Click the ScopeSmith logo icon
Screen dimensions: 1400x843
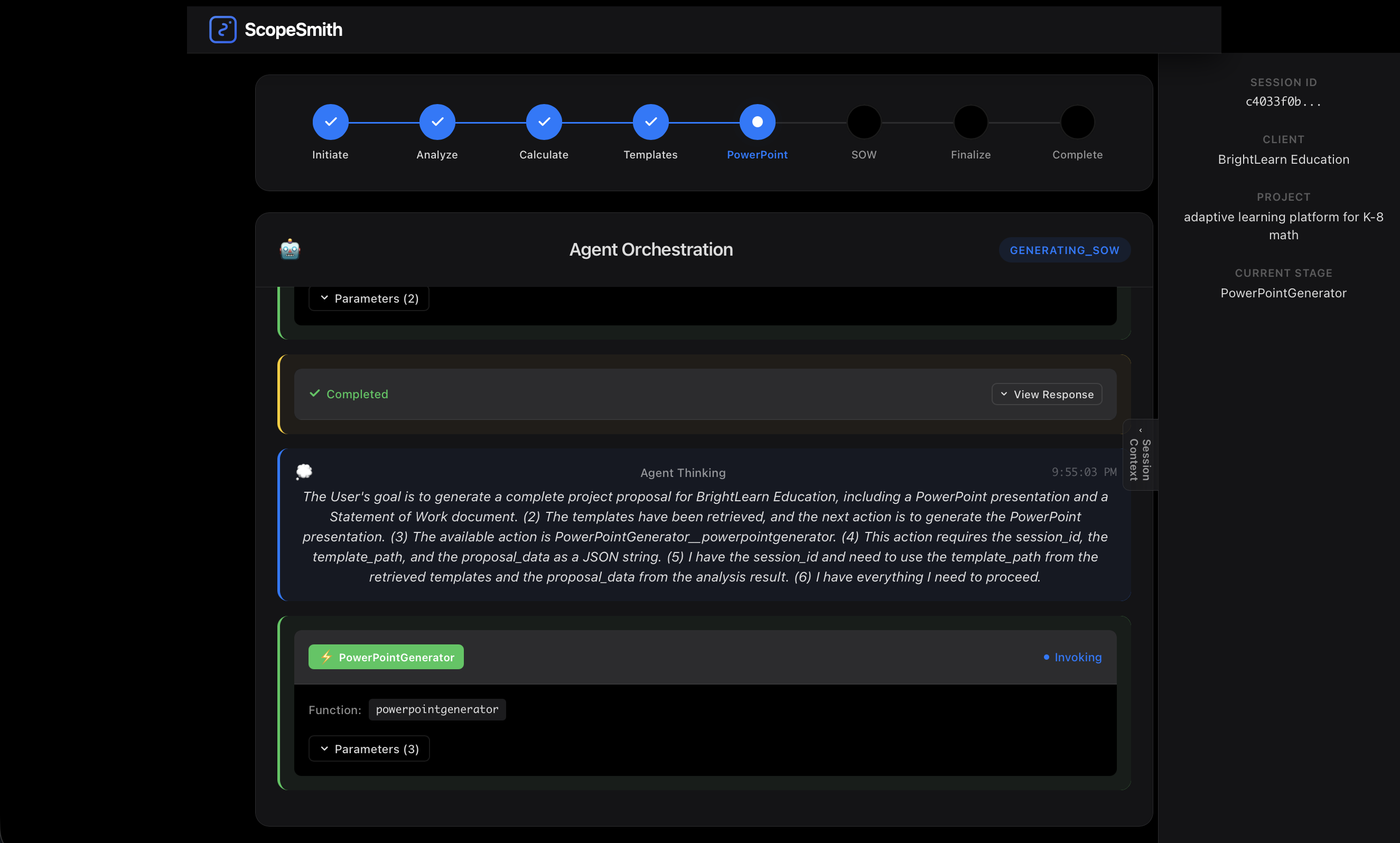click(x=223, y=30)
